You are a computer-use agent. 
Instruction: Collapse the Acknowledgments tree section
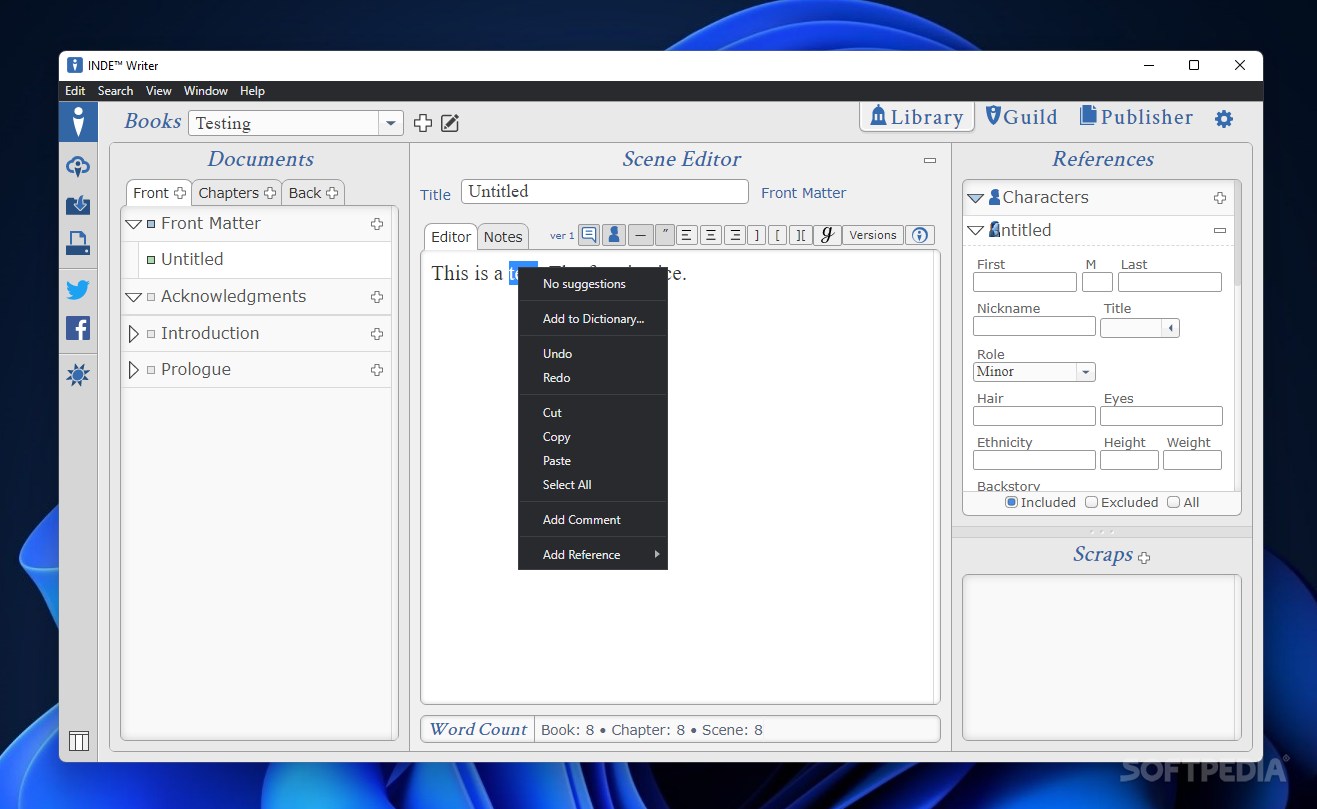pos(134,297)
